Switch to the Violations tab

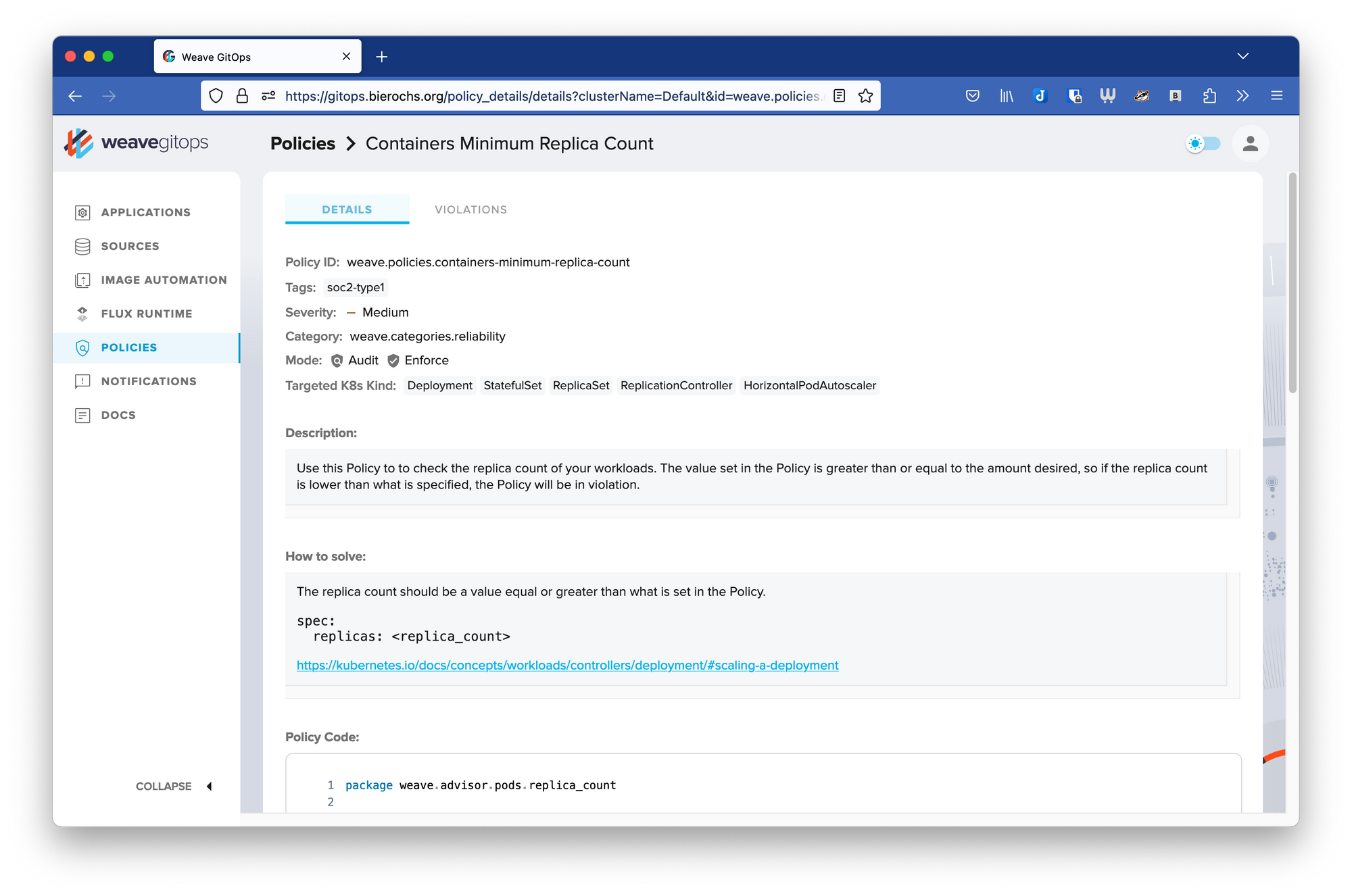(471, 209)
